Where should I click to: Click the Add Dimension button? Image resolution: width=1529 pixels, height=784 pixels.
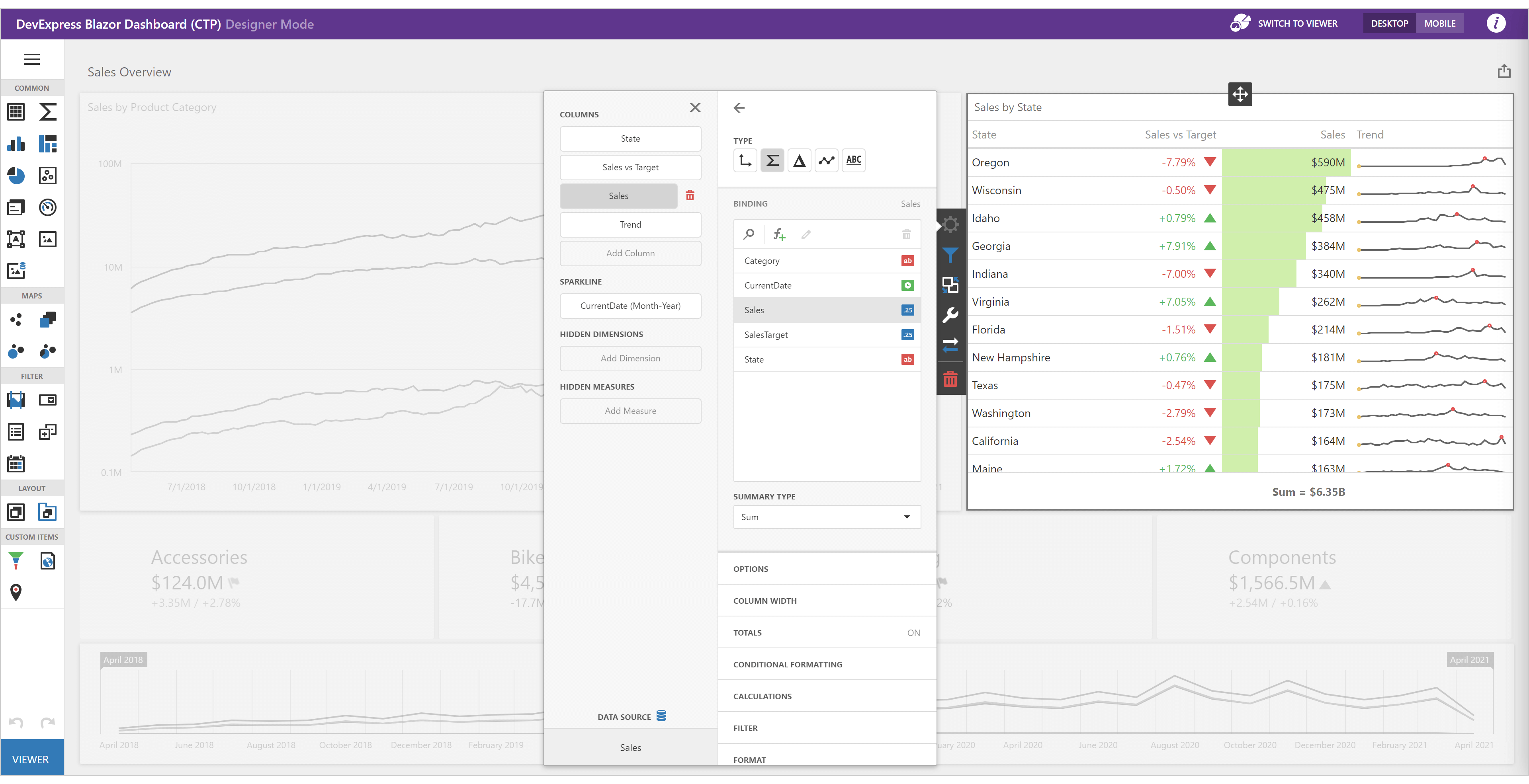(630, 358)
